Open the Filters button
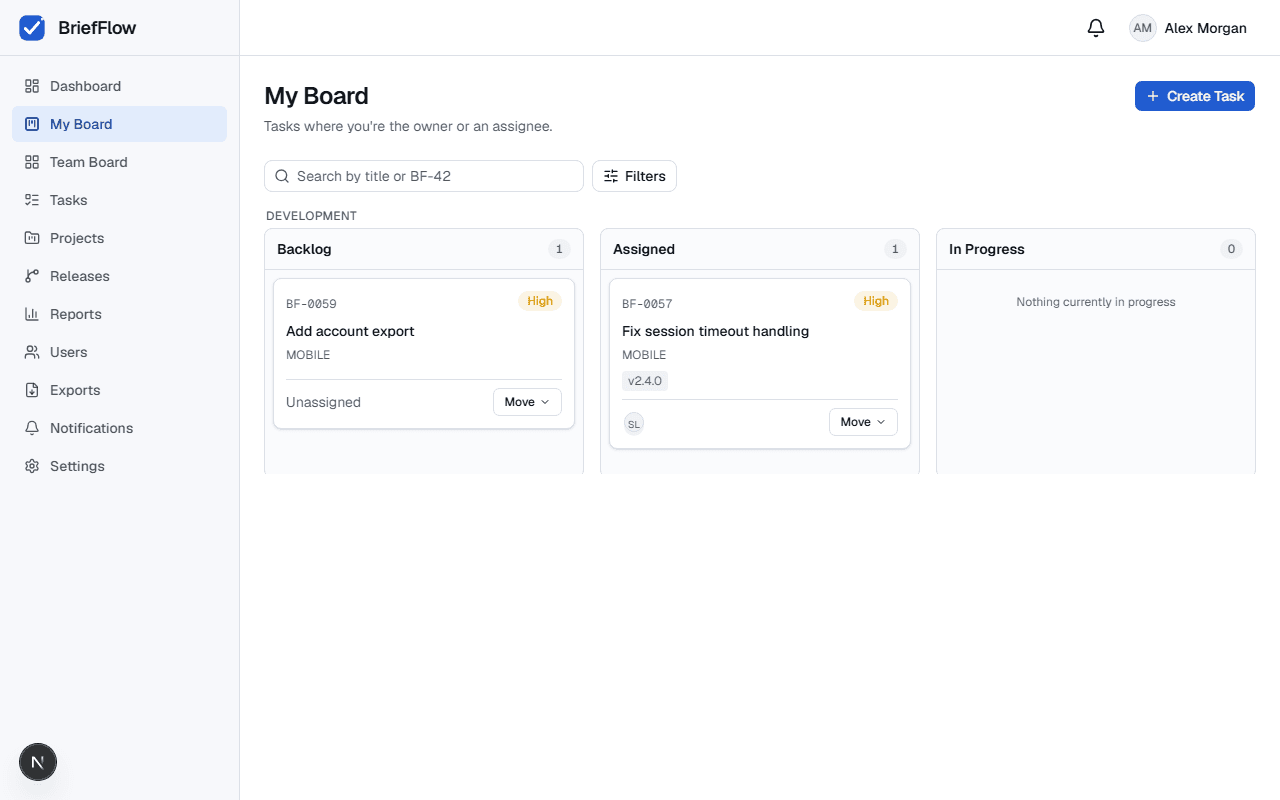Viewport: 1280px width, 800px height. tap(635, 176)
